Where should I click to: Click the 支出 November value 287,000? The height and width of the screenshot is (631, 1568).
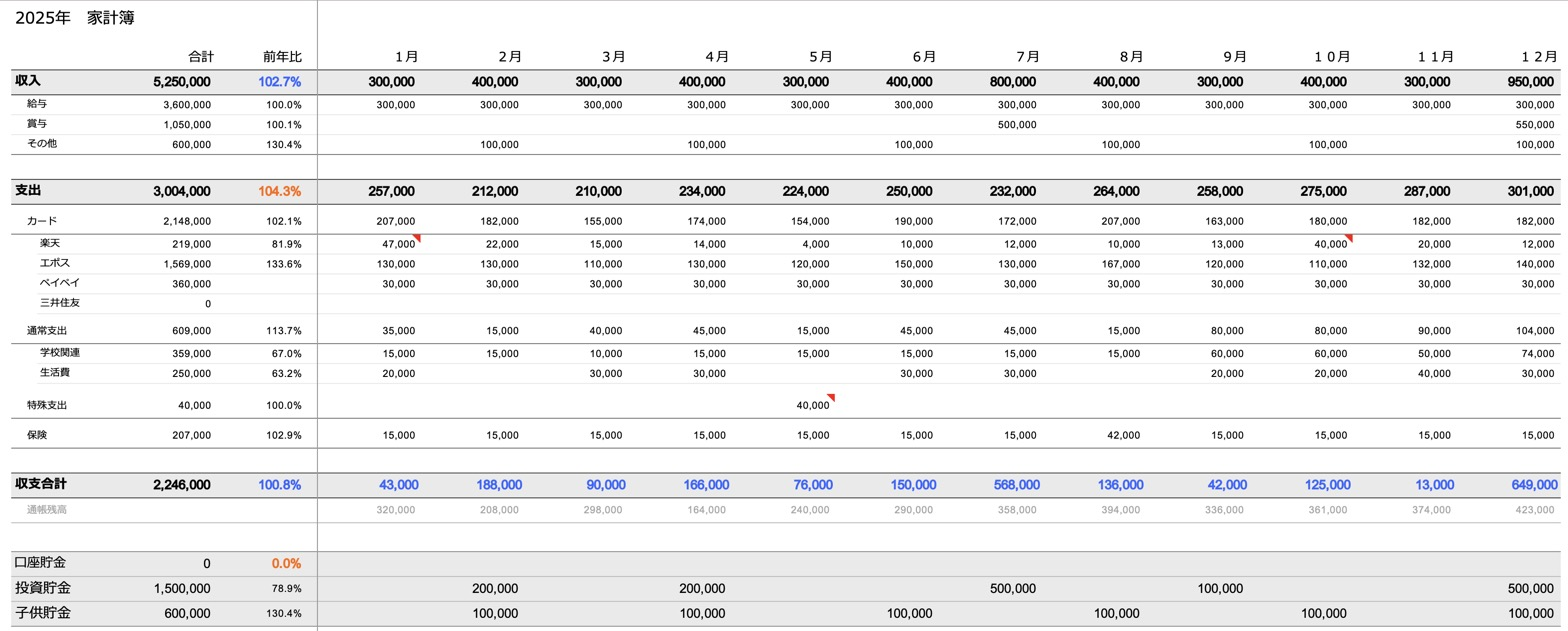click(x=1427, y=191)
